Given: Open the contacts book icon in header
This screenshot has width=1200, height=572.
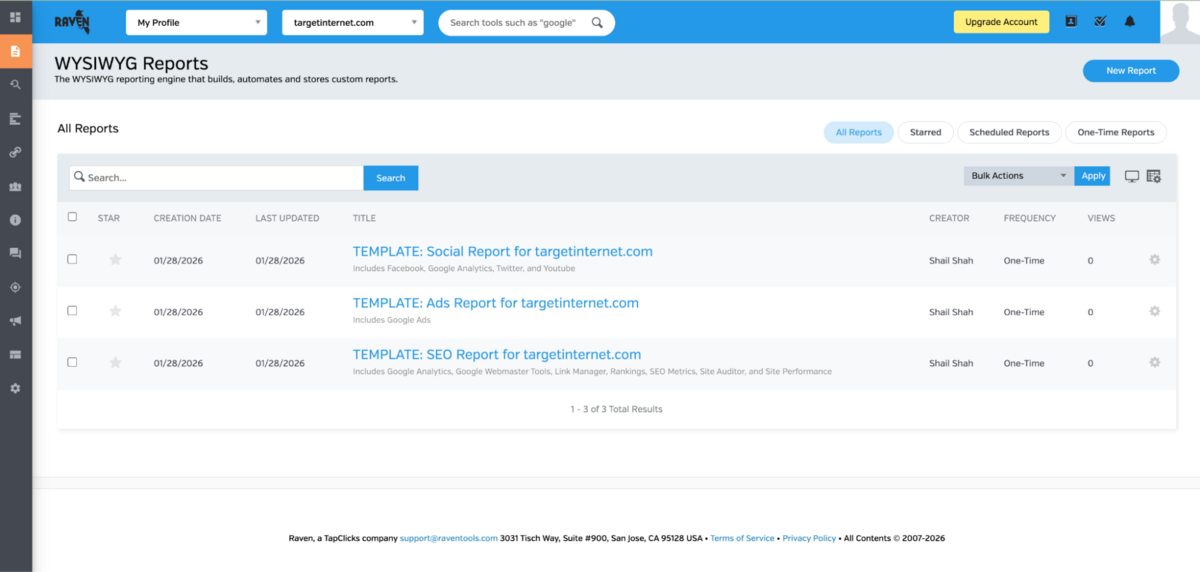Looking at the screenshot, I should pyautogui.click(x=1071, y=21).
